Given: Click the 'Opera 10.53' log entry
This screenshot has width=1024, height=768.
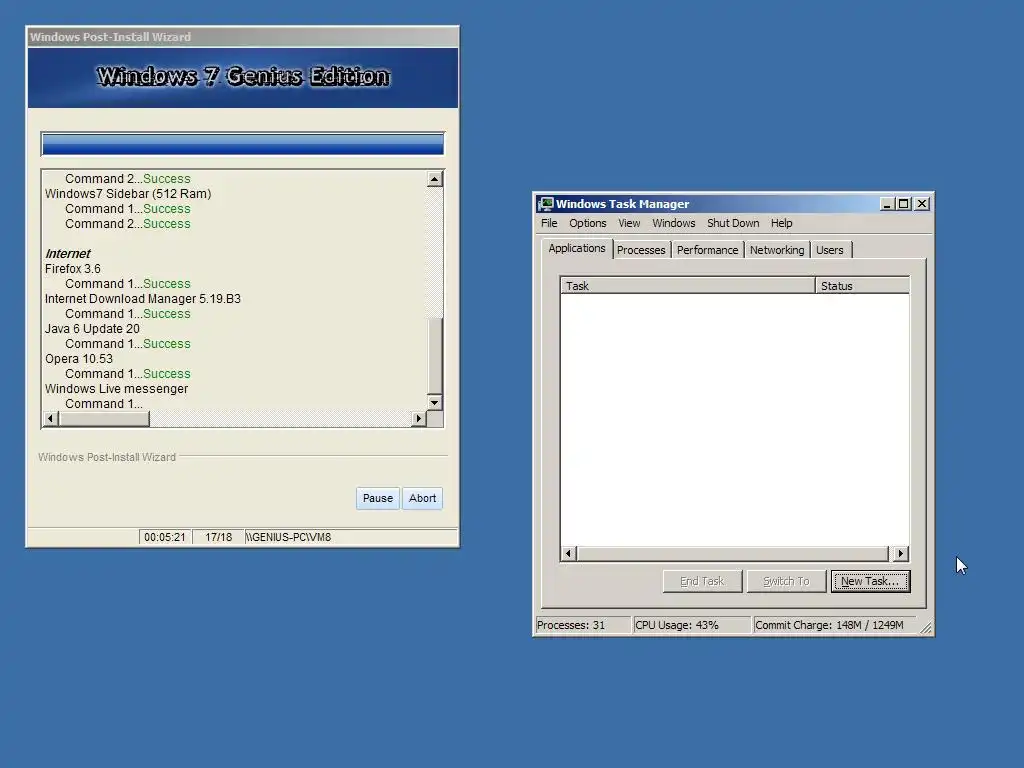Looking at the screenshot, I should pyautogui.click(x=78, y=359).
